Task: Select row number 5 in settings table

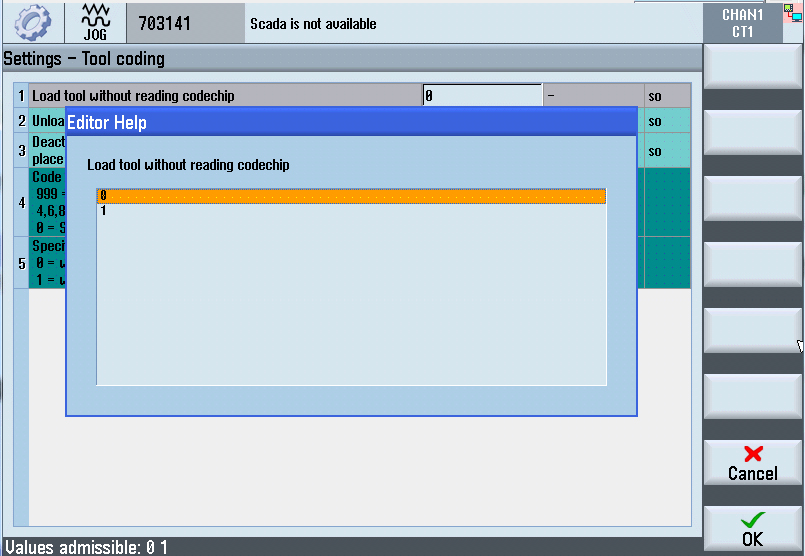Action: click(x=21, y=264)
